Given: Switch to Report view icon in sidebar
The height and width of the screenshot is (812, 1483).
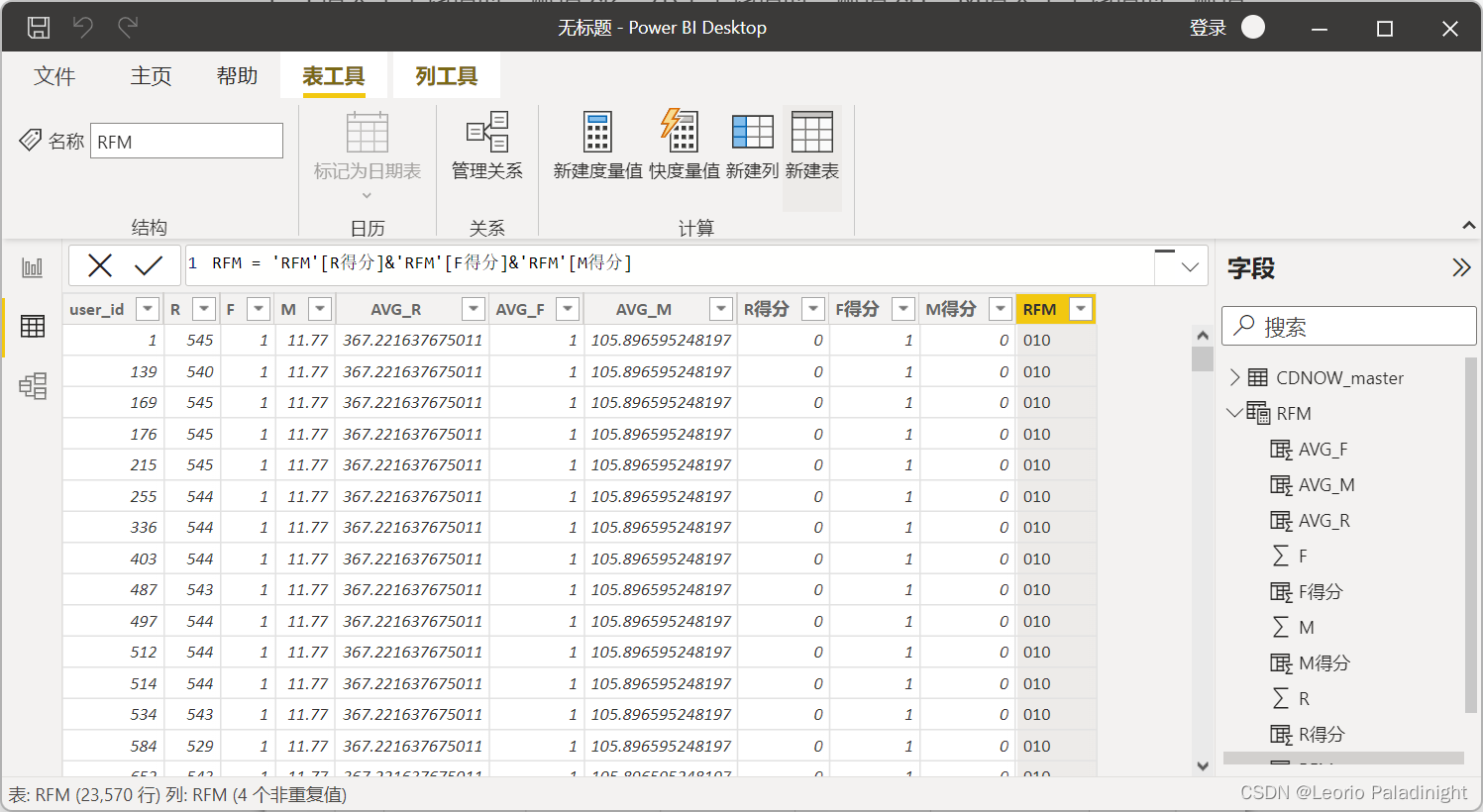Looking at the screenshot, I should coord(33,267).
